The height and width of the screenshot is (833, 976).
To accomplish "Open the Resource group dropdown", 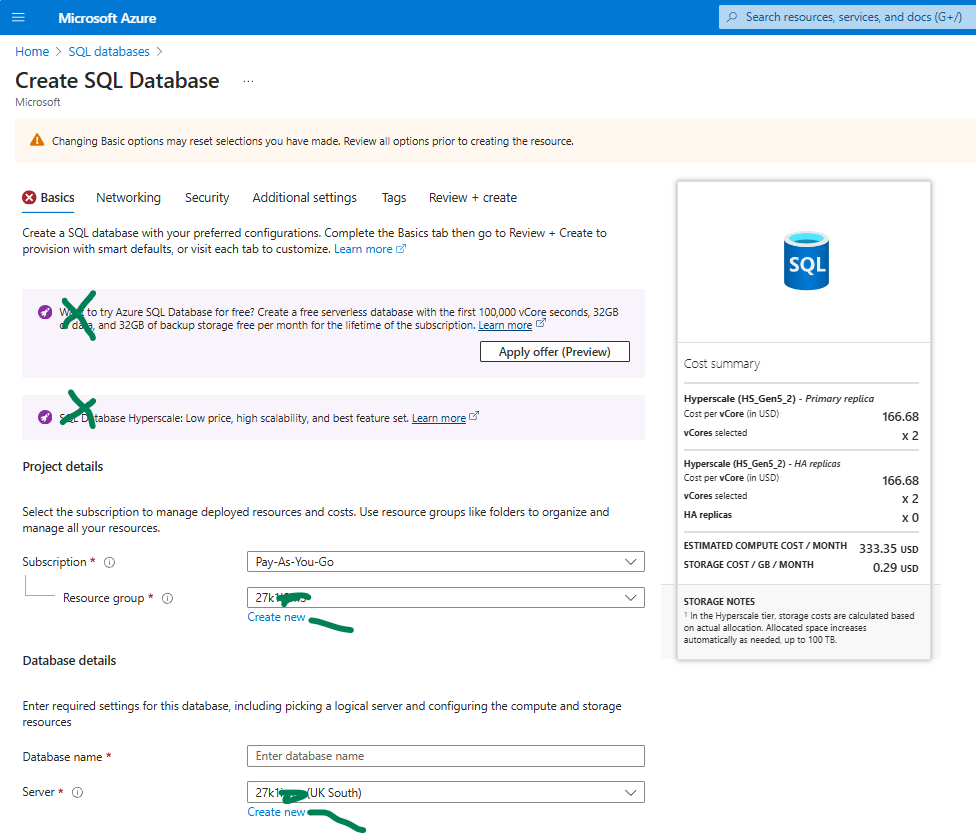I will pyautogui.click(x=446, y=598).
